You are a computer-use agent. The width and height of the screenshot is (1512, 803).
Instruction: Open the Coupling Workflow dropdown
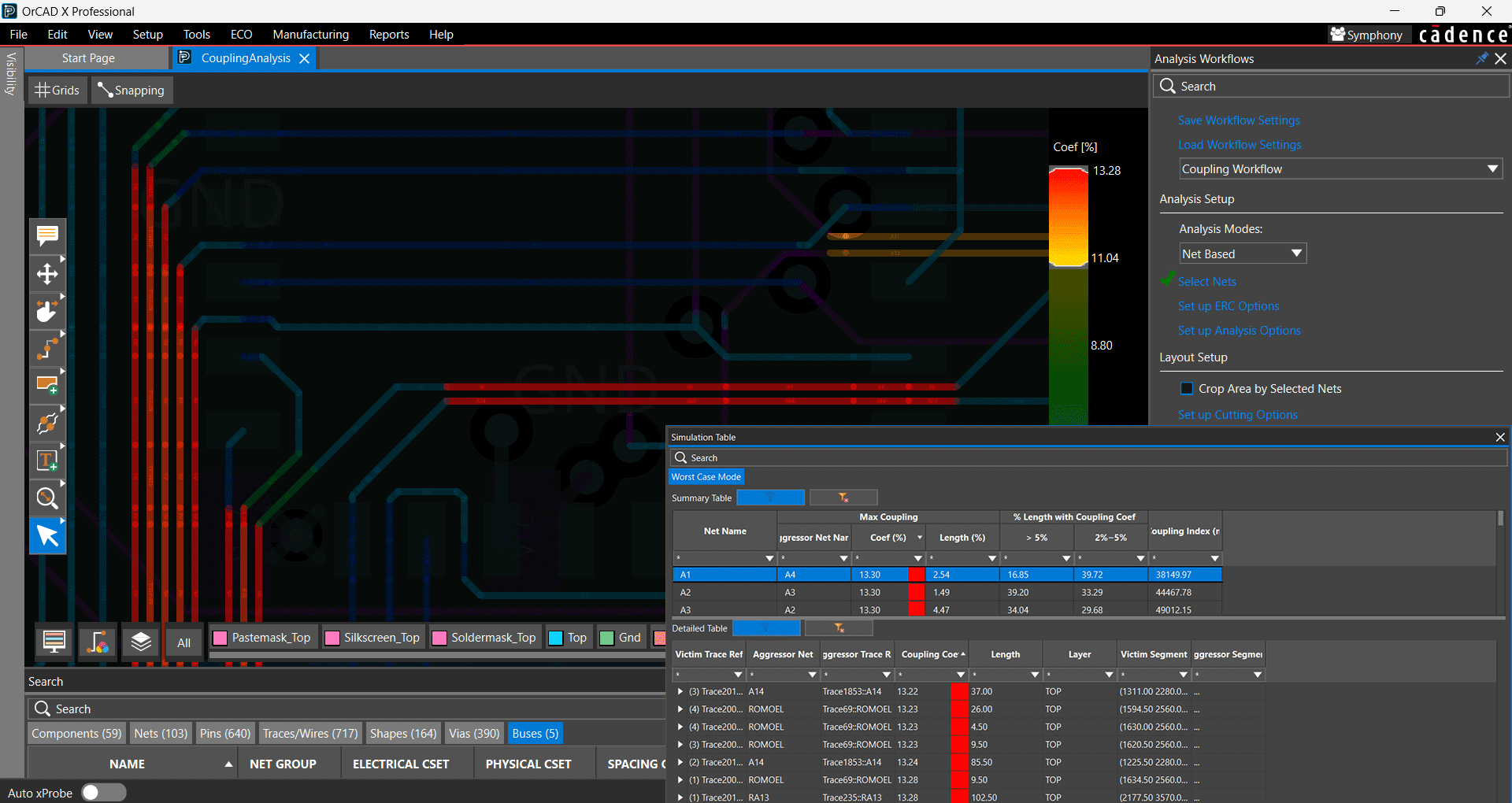(1340, 169)
